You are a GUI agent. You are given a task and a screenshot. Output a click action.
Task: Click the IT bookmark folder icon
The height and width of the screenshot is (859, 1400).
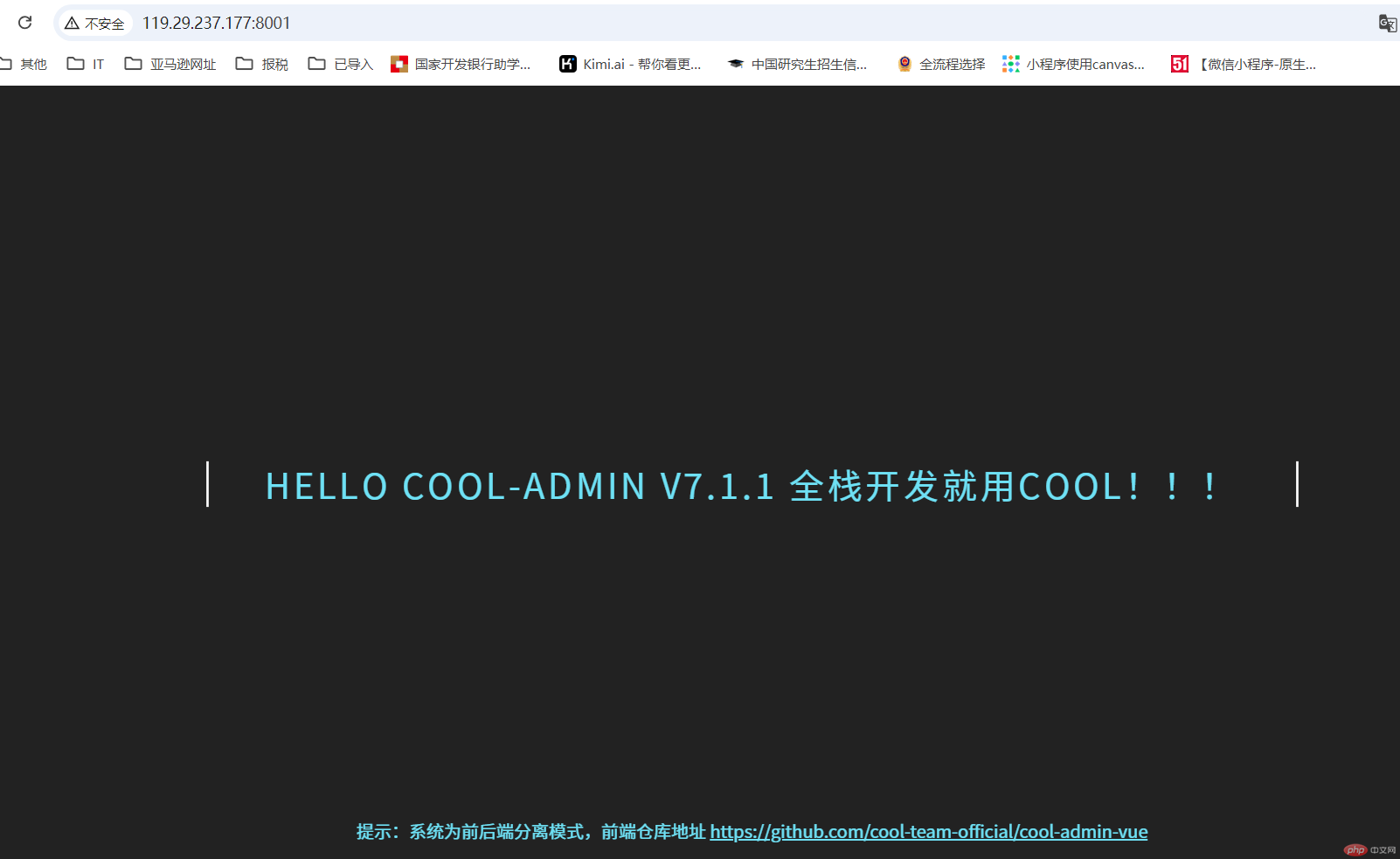pyautogui.click(x=76, y=64)
